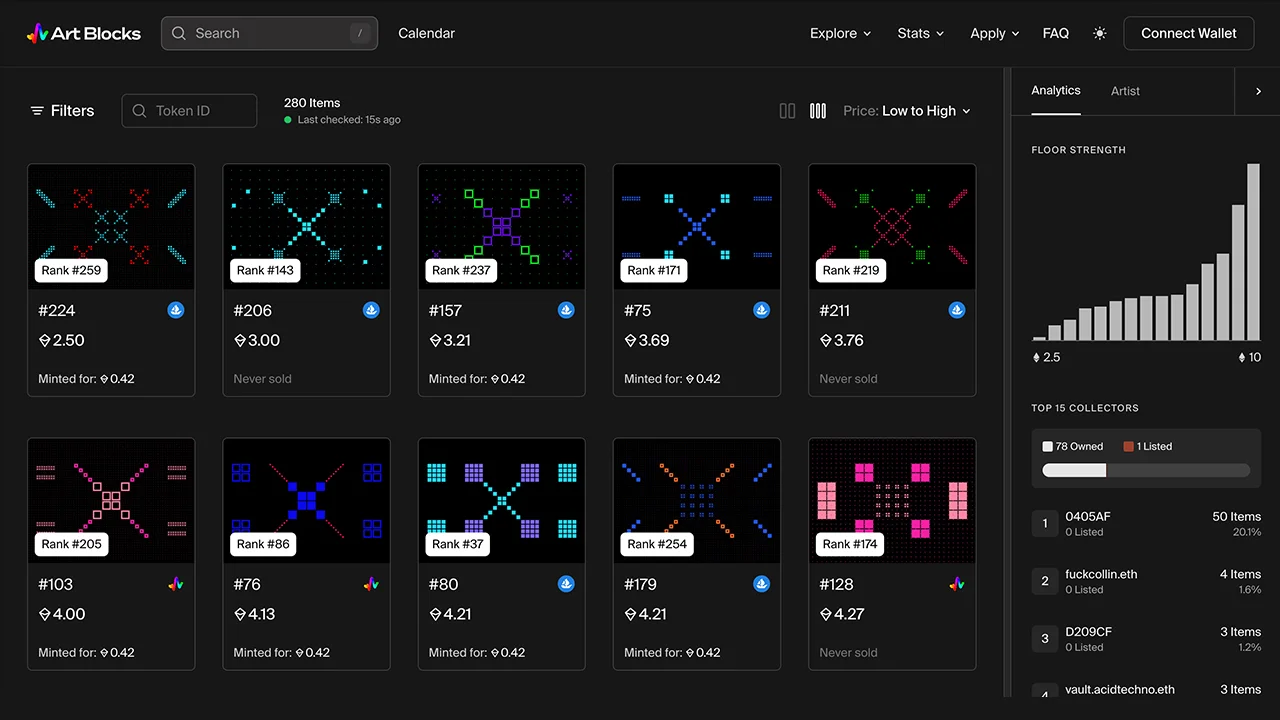Viewport: 1280px width, 720px height.
Task: Open token #224 thumbnail artwork
Action: tap(111, 227)
